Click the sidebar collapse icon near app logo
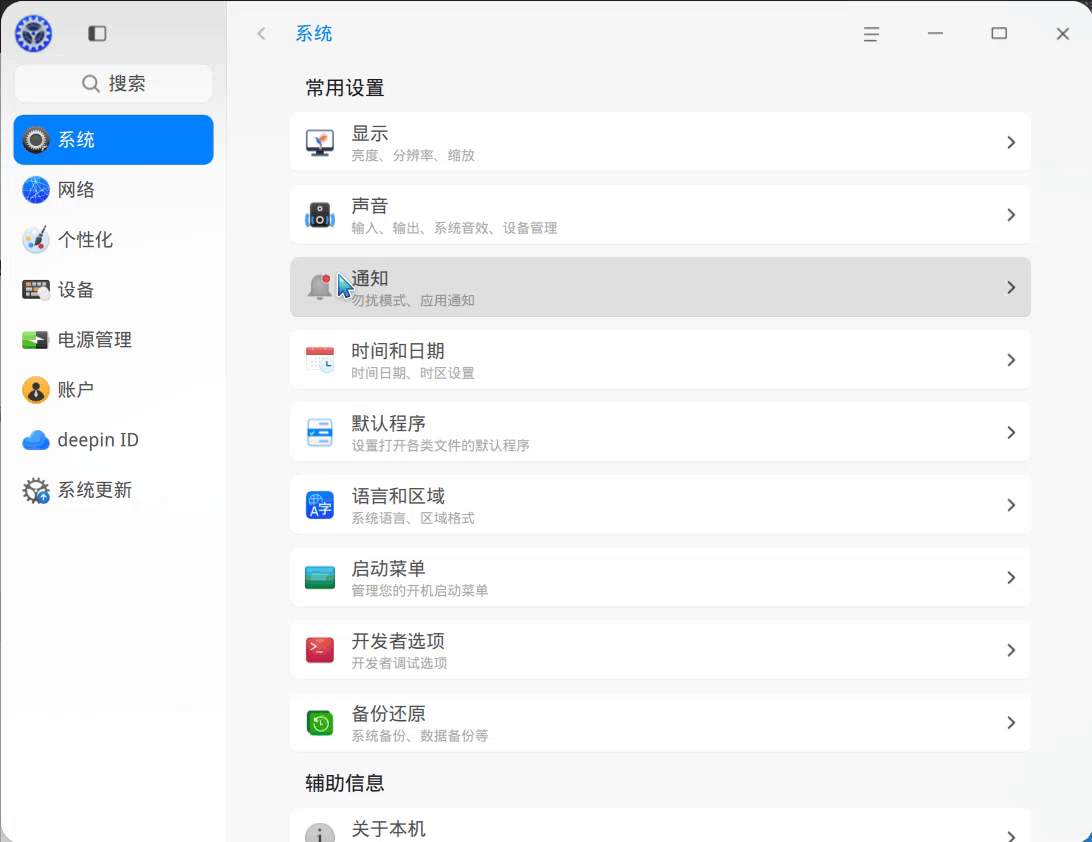1092x842 pixels. pyautogui.click(x=97, y=33)
